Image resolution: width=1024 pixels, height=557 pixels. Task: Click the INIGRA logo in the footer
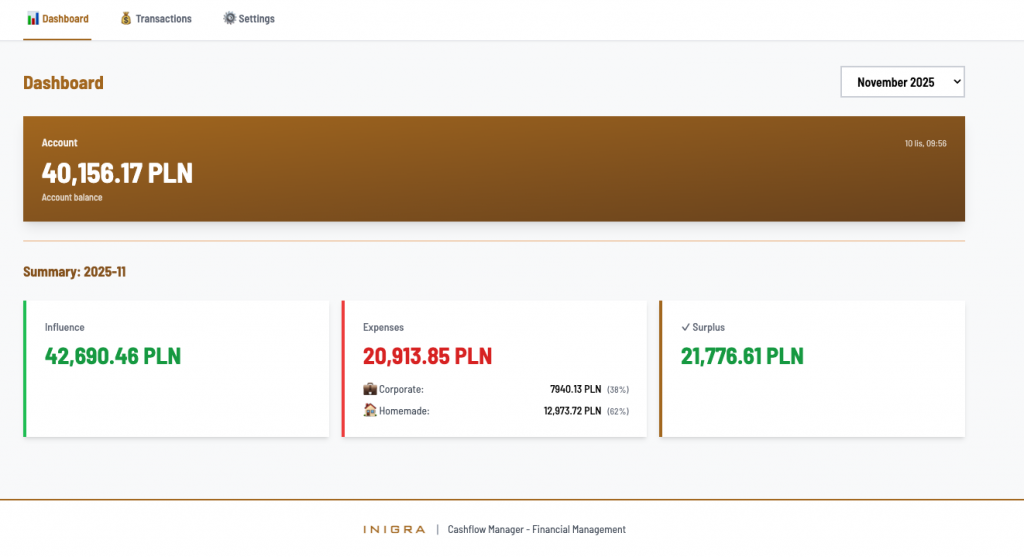tap(394, 530)
